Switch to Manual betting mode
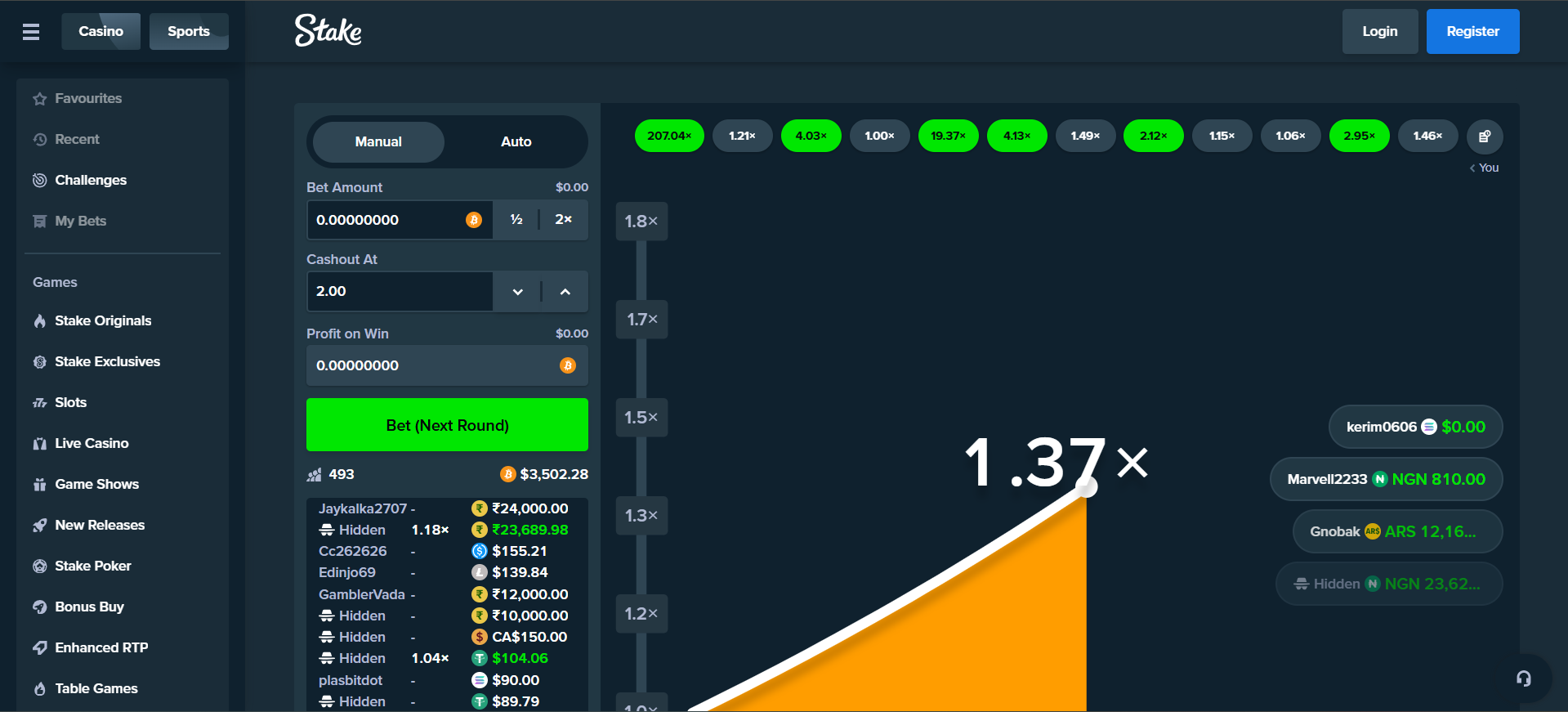This screenshot has height=712, width=1568. [x=378, y=141]
